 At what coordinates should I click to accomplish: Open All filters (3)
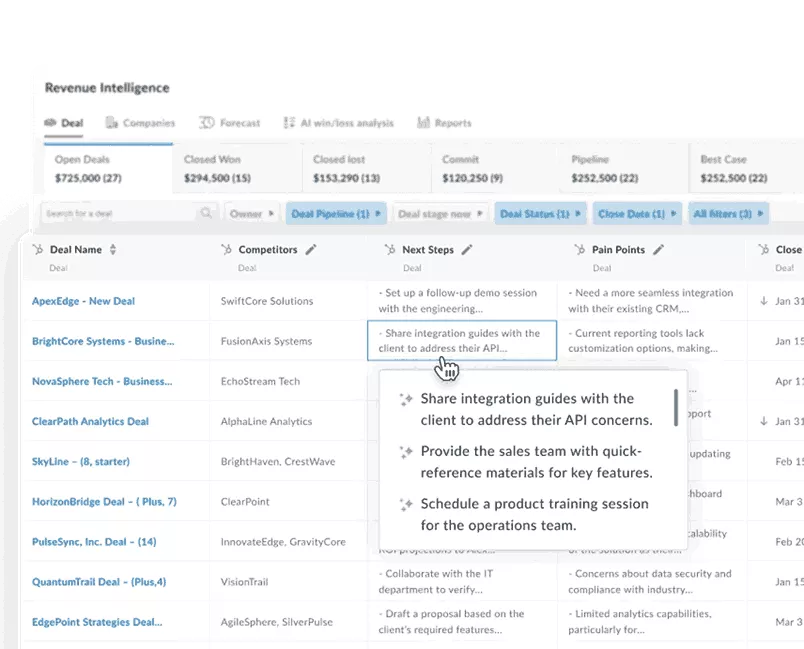(728, 214)
